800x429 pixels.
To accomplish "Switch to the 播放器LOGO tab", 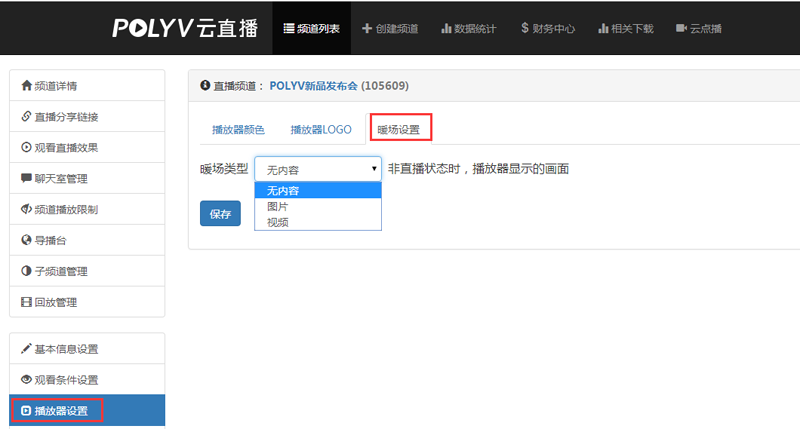I will pos(321,130).
